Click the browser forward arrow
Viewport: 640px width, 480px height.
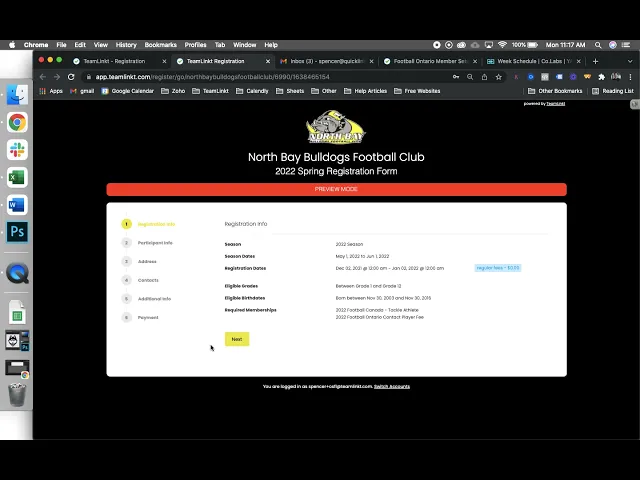[x=57, y=77]
